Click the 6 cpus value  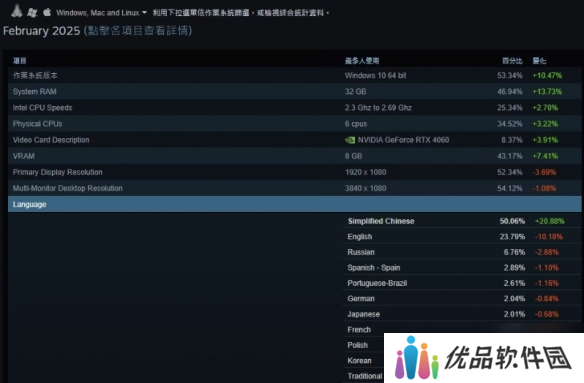pos(356,124)
